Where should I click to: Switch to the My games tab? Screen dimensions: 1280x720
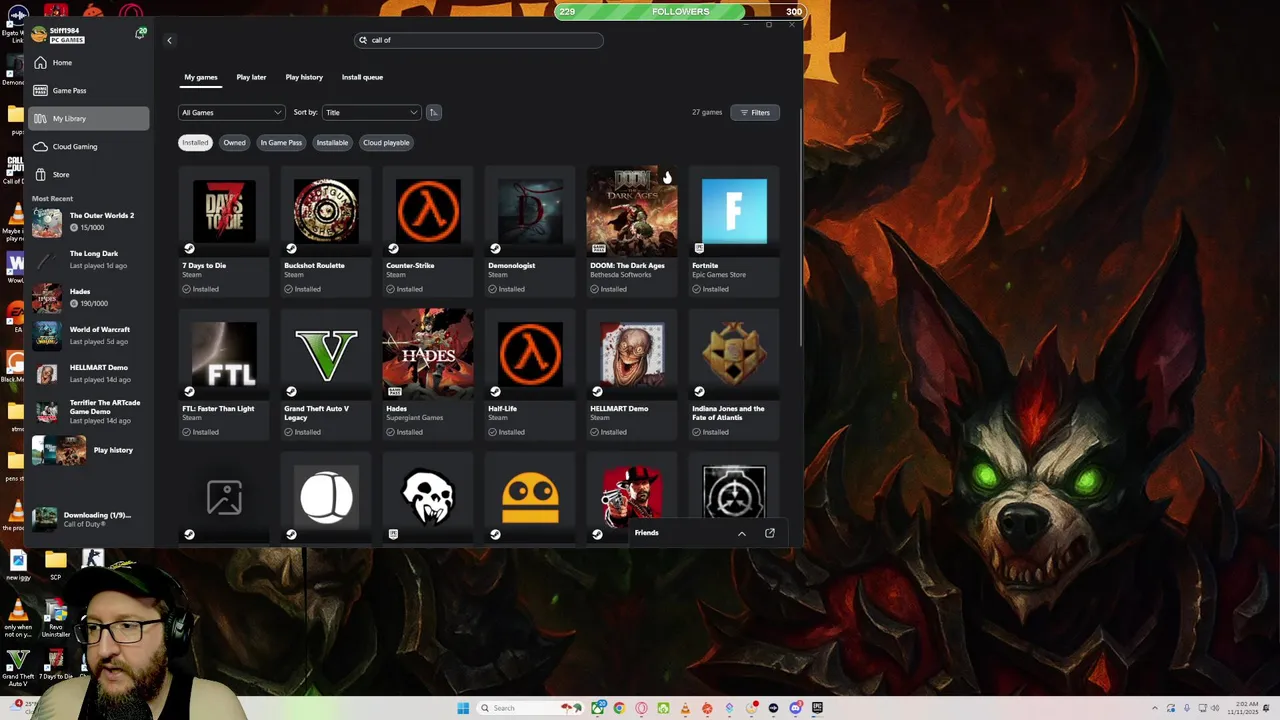pyautogui.click(x=200, y=77)
